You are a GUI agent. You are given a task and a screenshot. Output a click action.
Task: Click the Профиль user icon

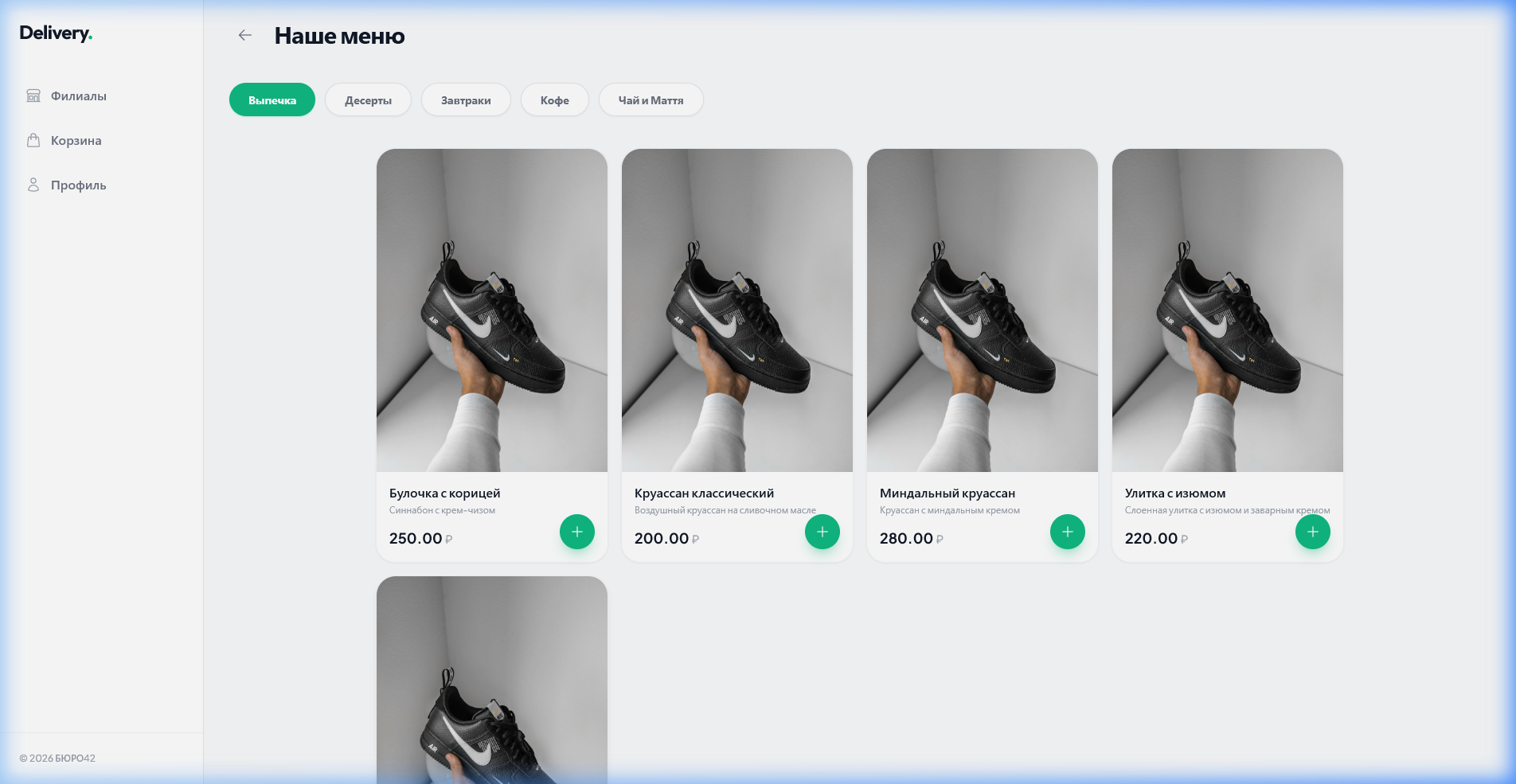tap(33, 185)
